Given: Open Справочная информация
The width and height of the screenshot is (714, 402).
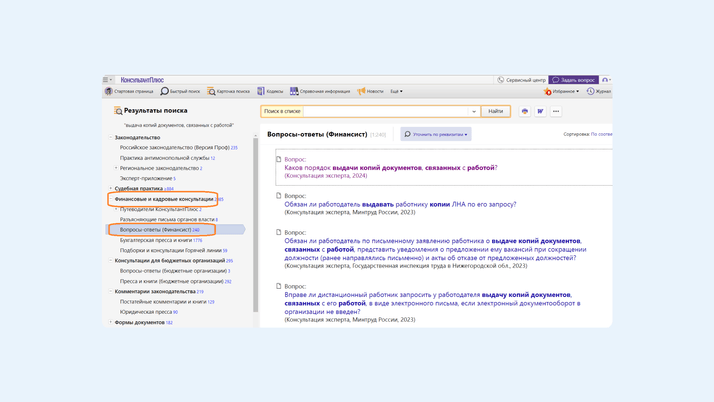Looking at the screenshot, I should pos(320,91).
